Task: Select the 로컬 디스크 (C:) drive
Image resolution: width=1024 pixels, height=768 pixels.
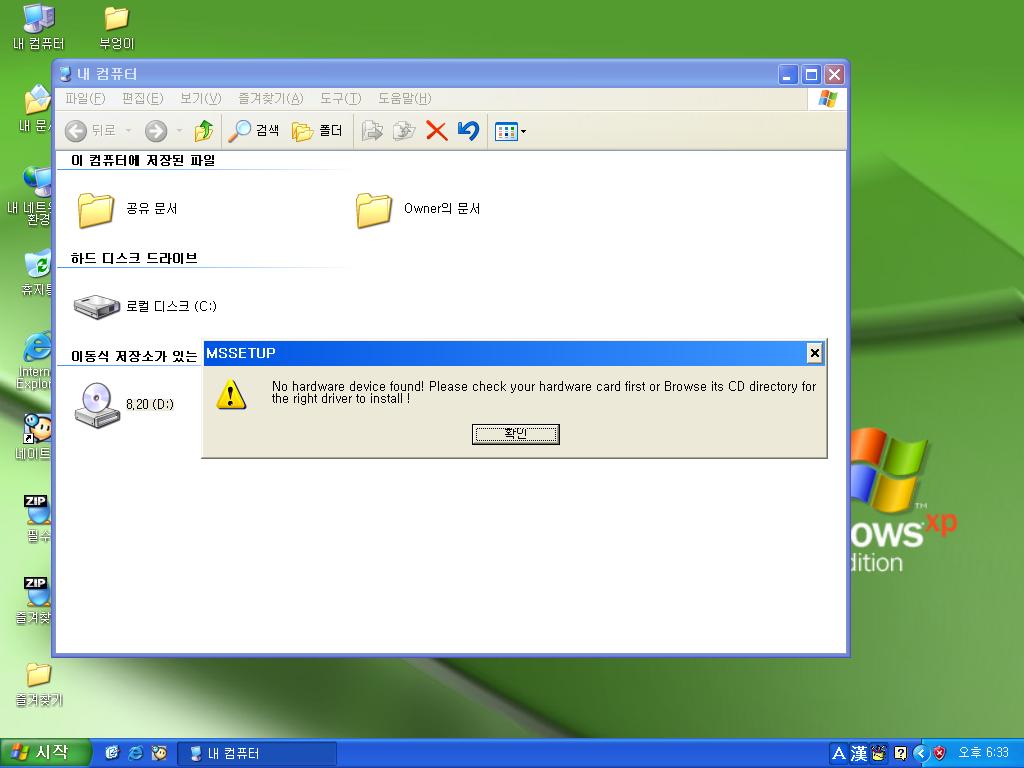Action: 145,306
